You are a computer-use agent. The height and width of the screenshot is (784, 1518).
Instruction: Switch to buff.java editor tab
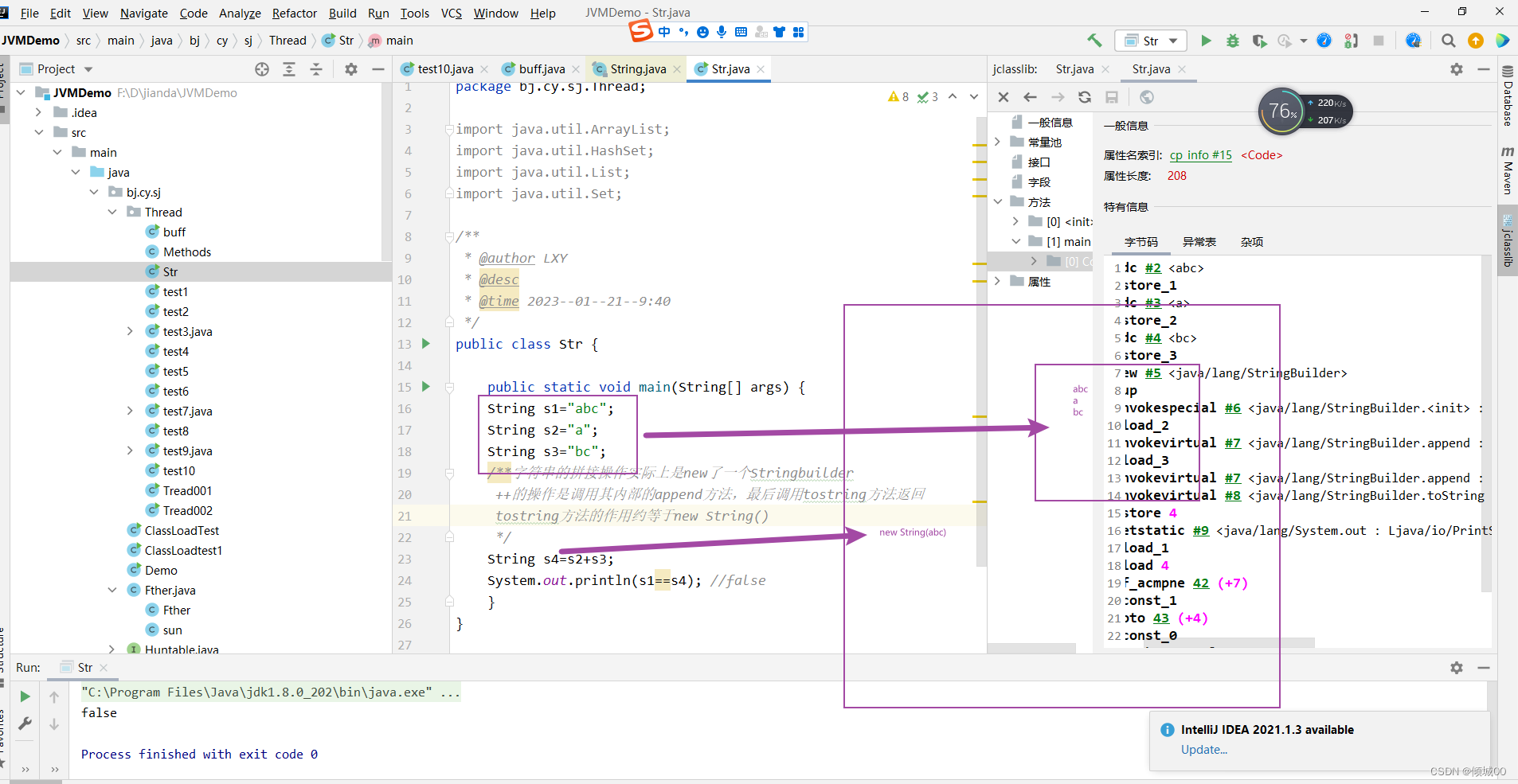point(542,69)
